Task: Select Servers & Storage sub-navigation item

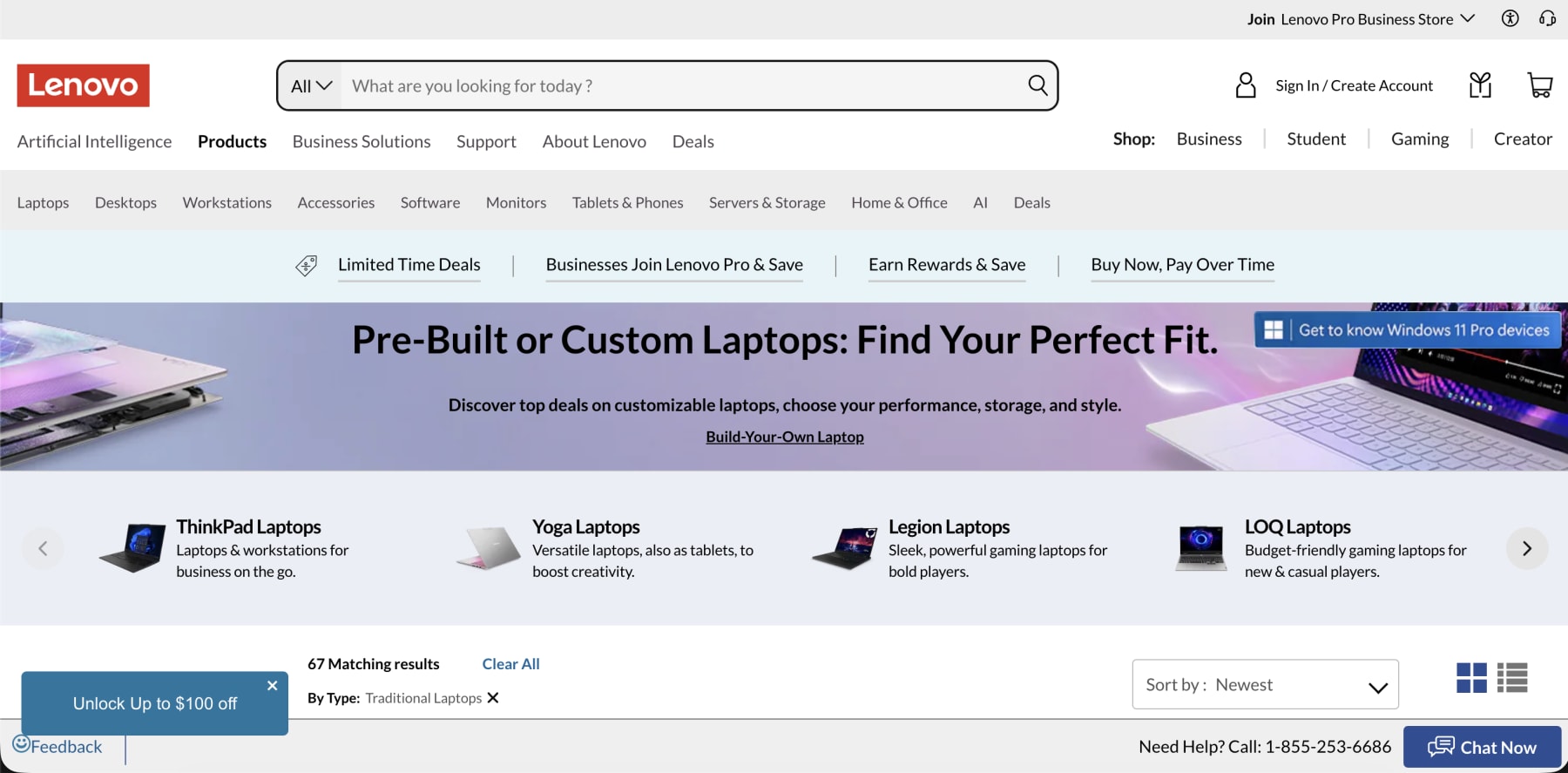Action: pyautogui.click(x=767, y=202)
